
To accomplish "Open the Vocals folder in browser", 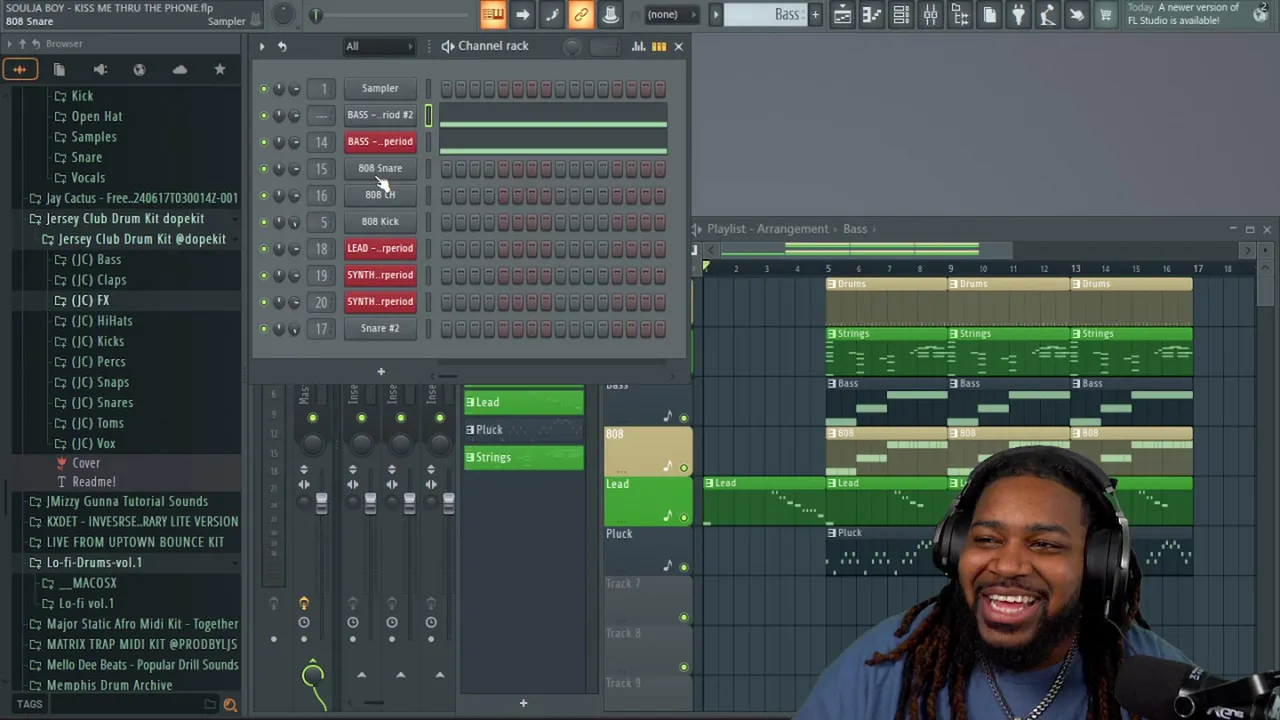I will (x=87, y=177).
